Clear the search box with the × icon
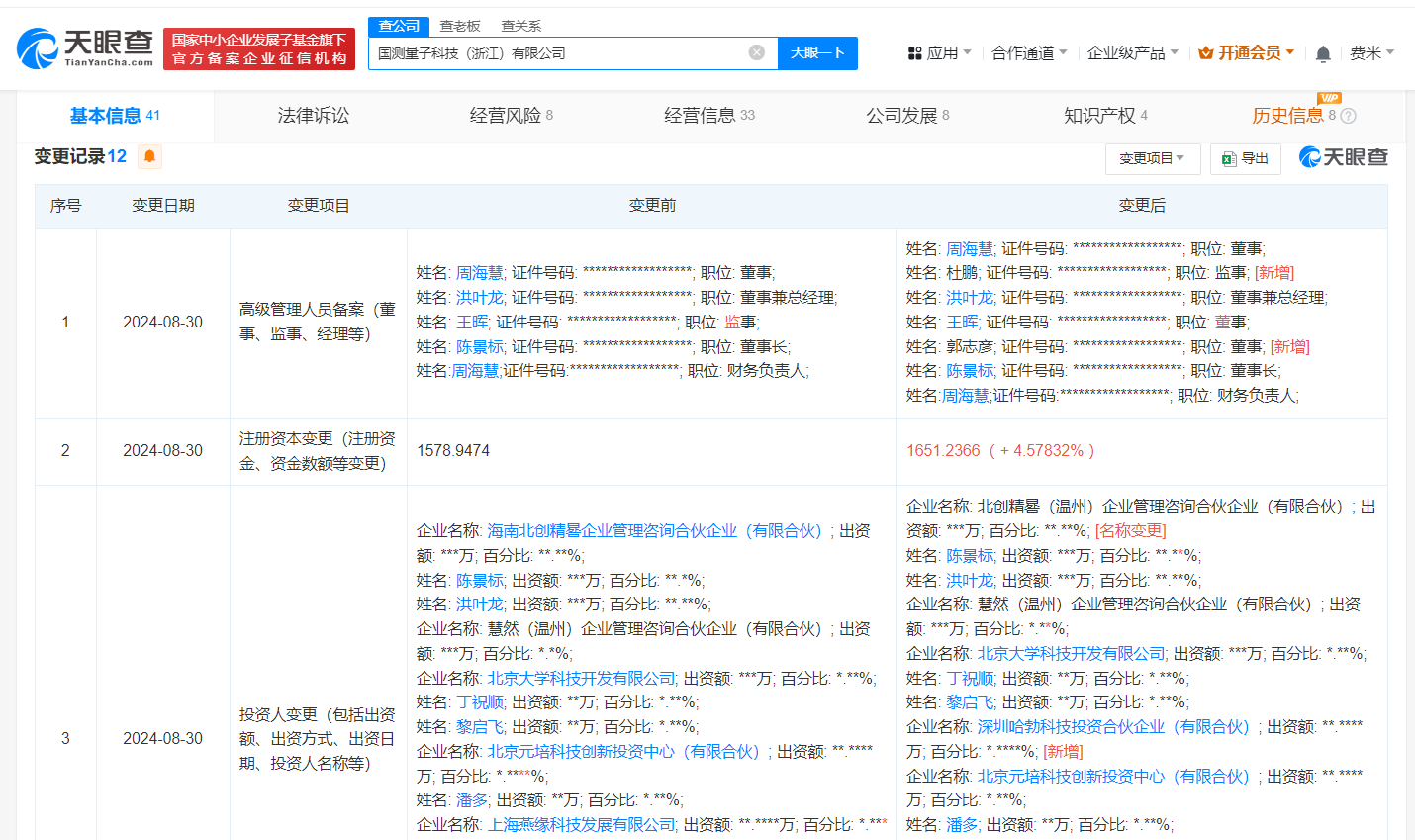1415x840 pixels. 758,52
